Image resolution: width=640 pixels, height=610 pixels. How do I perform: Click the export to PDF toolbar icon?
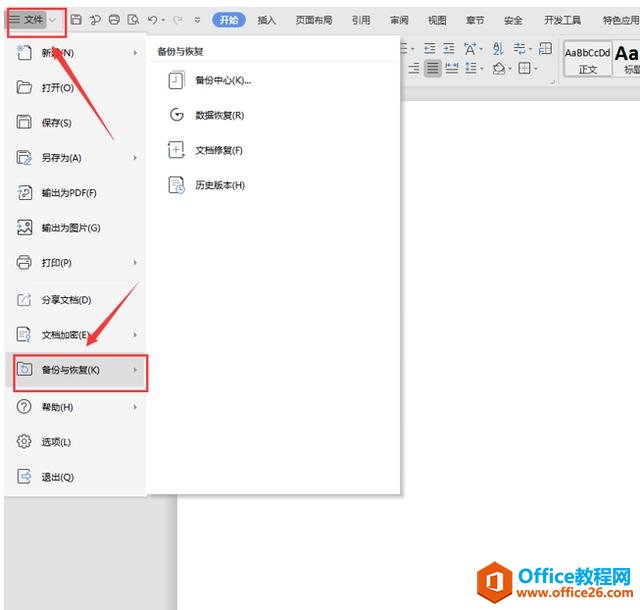pos(95,20)
